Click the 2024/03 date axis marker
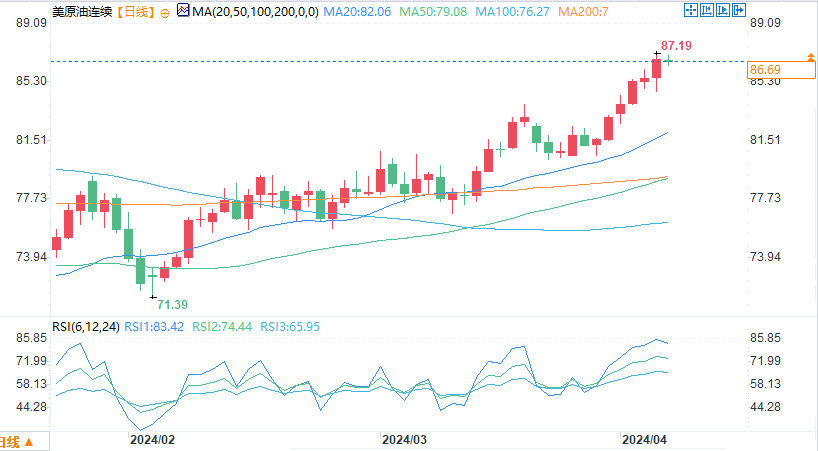Screen dimensions: 818x451 click(404, 440)
